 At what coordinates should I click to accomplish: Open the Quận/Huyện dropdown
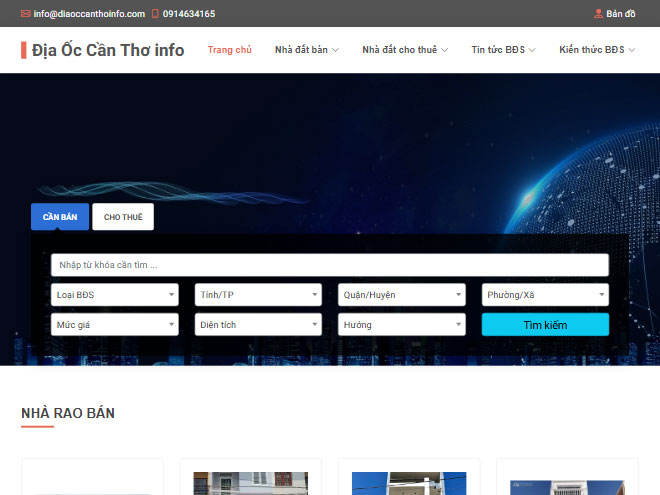tap(402, 295)
